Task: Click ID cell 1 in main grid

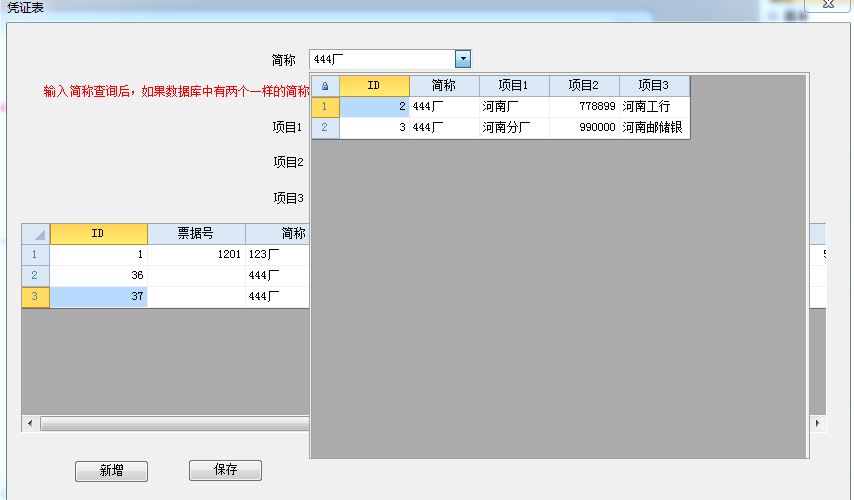Action: 99,254
